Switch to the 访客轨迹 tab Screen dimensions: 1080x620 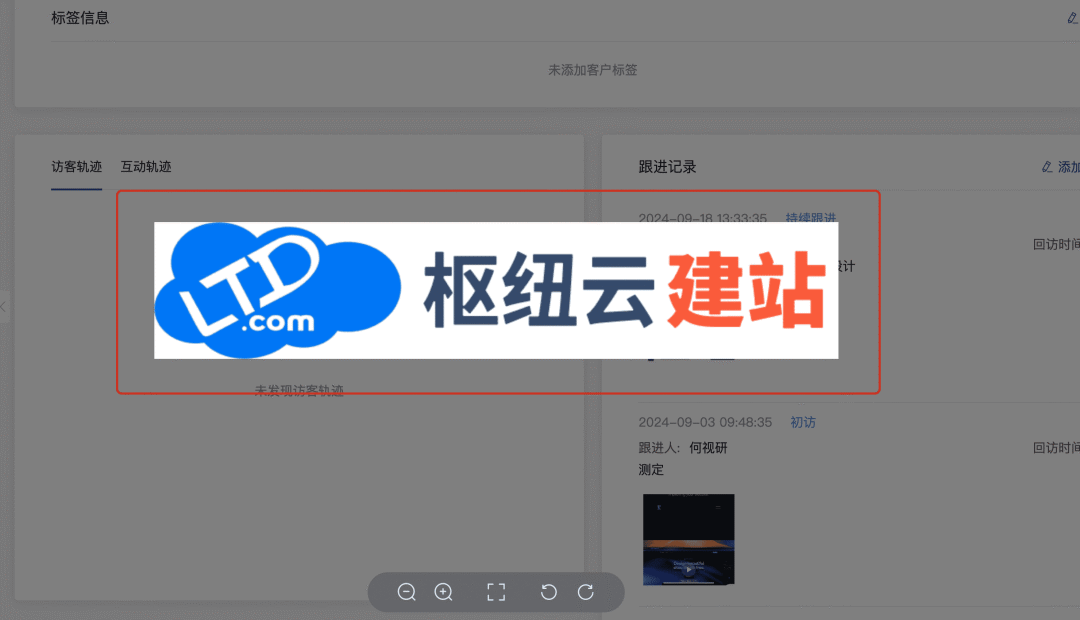click(76, 167)
